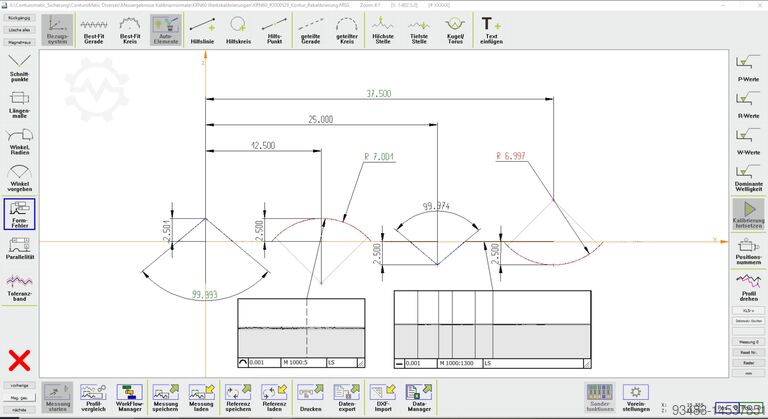Click the Lösche alles button
The image size is (768, 419).
19,31
